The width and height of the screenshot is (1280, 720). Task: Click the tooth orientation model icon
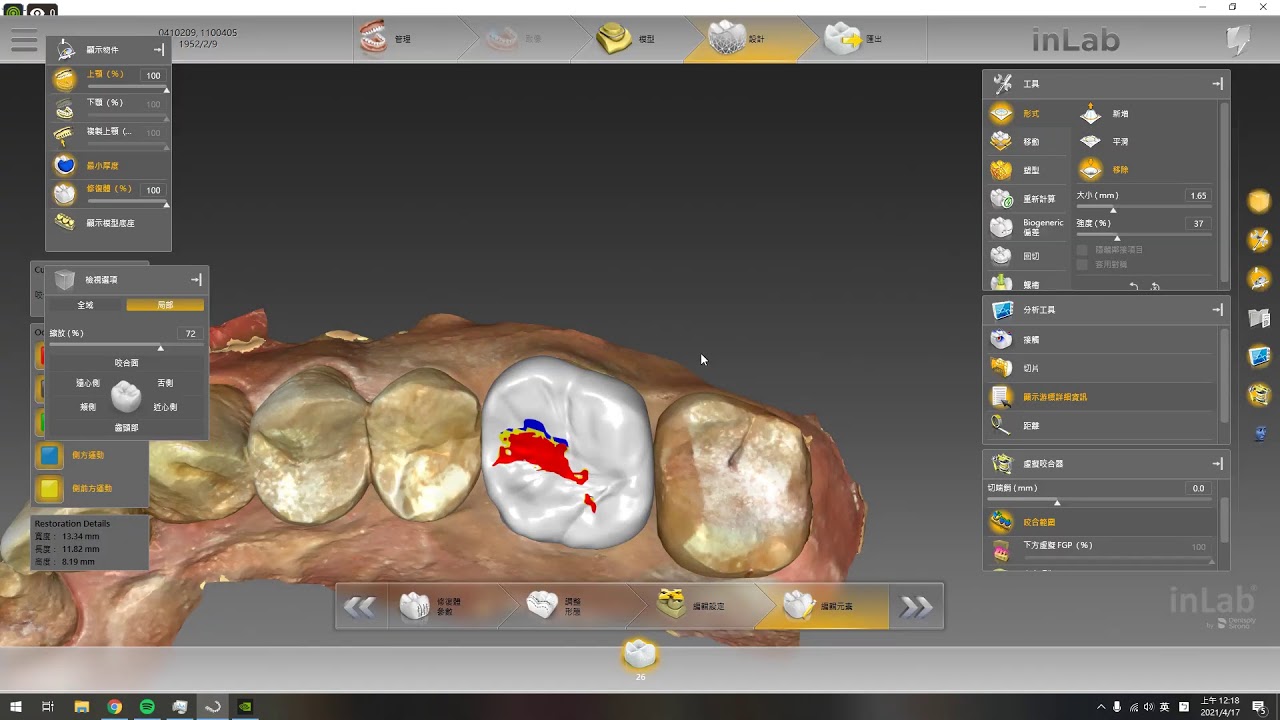click(126, 396)
